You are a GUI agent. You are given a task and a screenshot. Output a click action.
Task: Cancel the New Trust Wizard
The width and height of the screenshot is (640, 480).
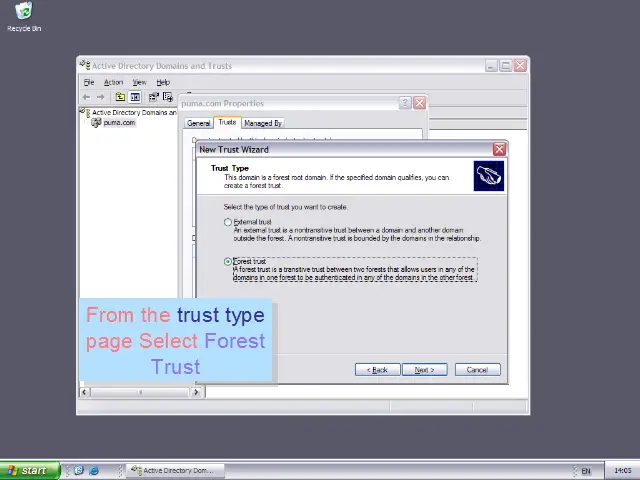point(478,370)
